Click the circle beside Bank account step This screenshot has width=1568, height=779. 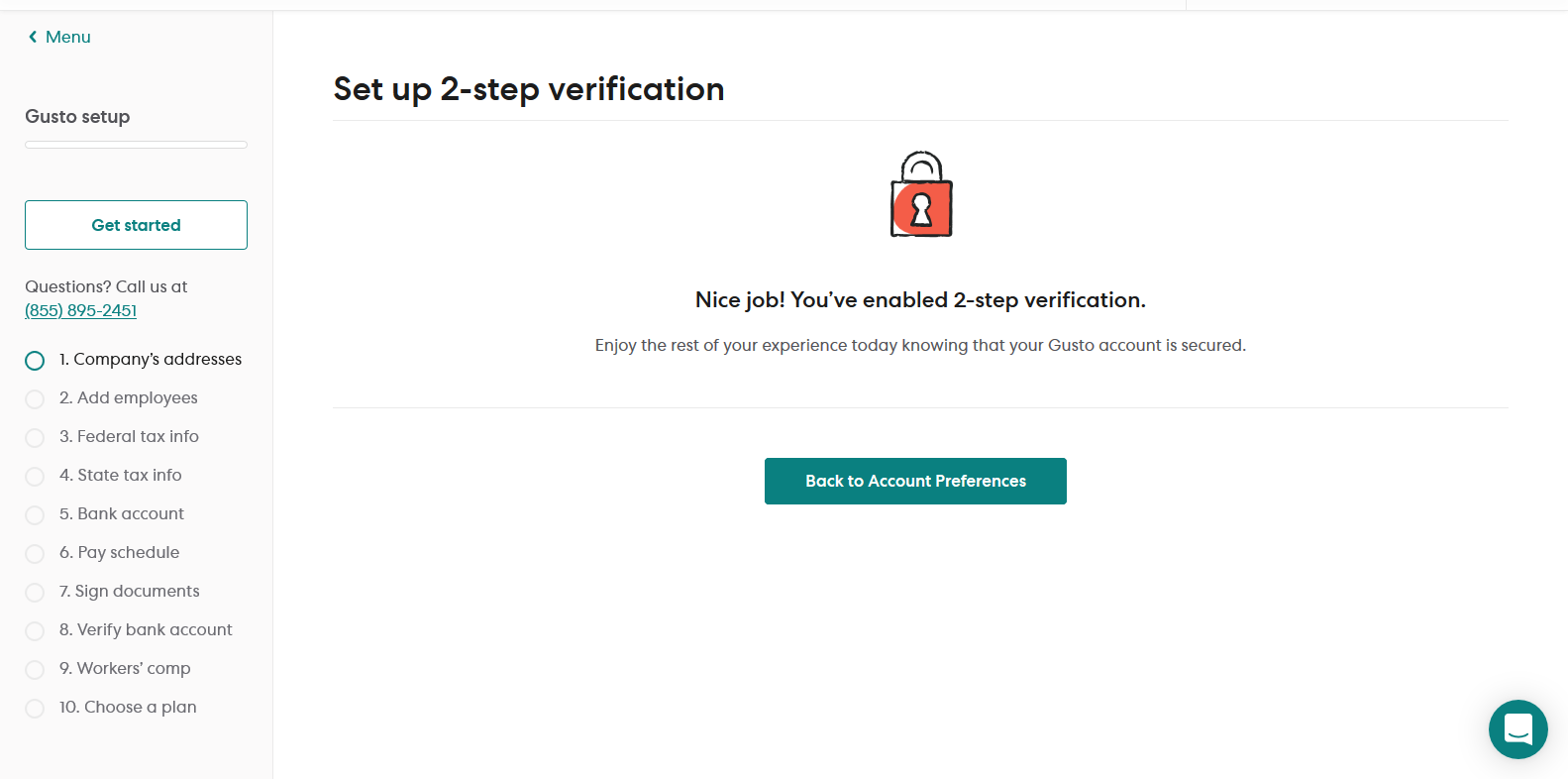[35, 515]
